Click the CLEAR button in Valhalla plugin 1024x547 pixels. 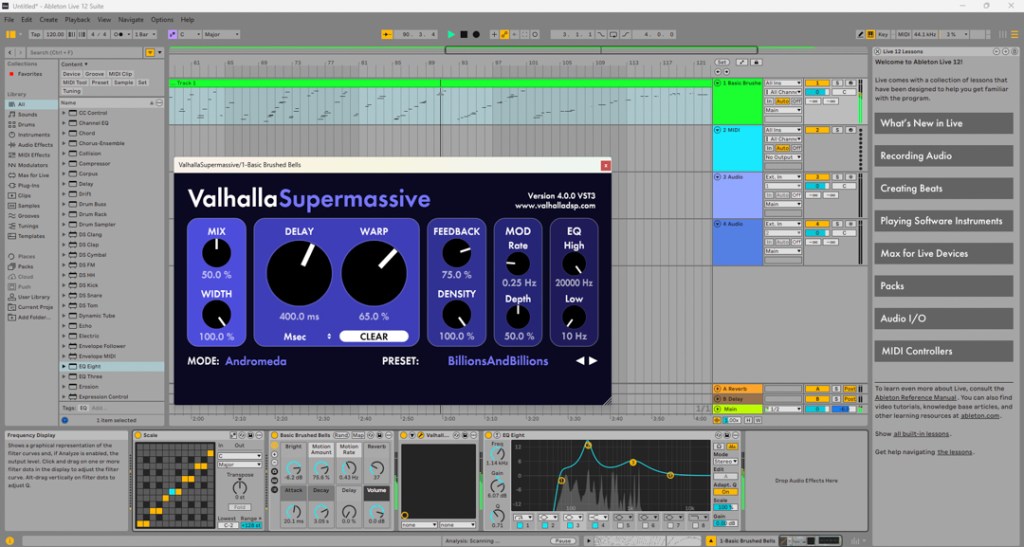point(374,337)
